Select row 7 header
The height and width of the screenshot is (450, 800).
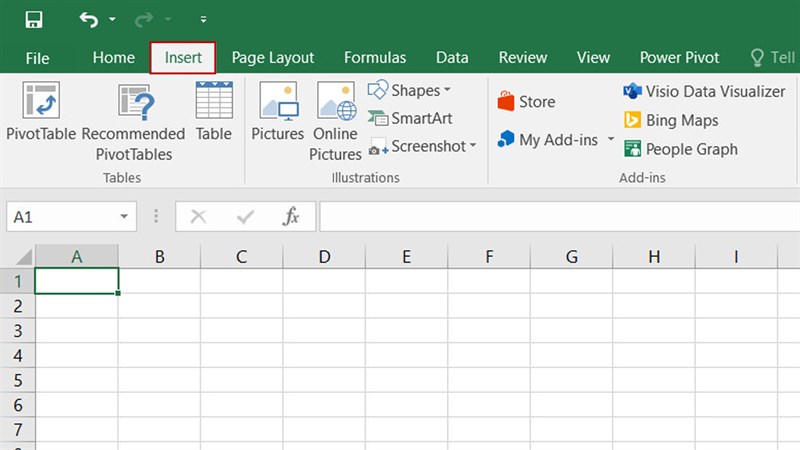click(18, 430)
